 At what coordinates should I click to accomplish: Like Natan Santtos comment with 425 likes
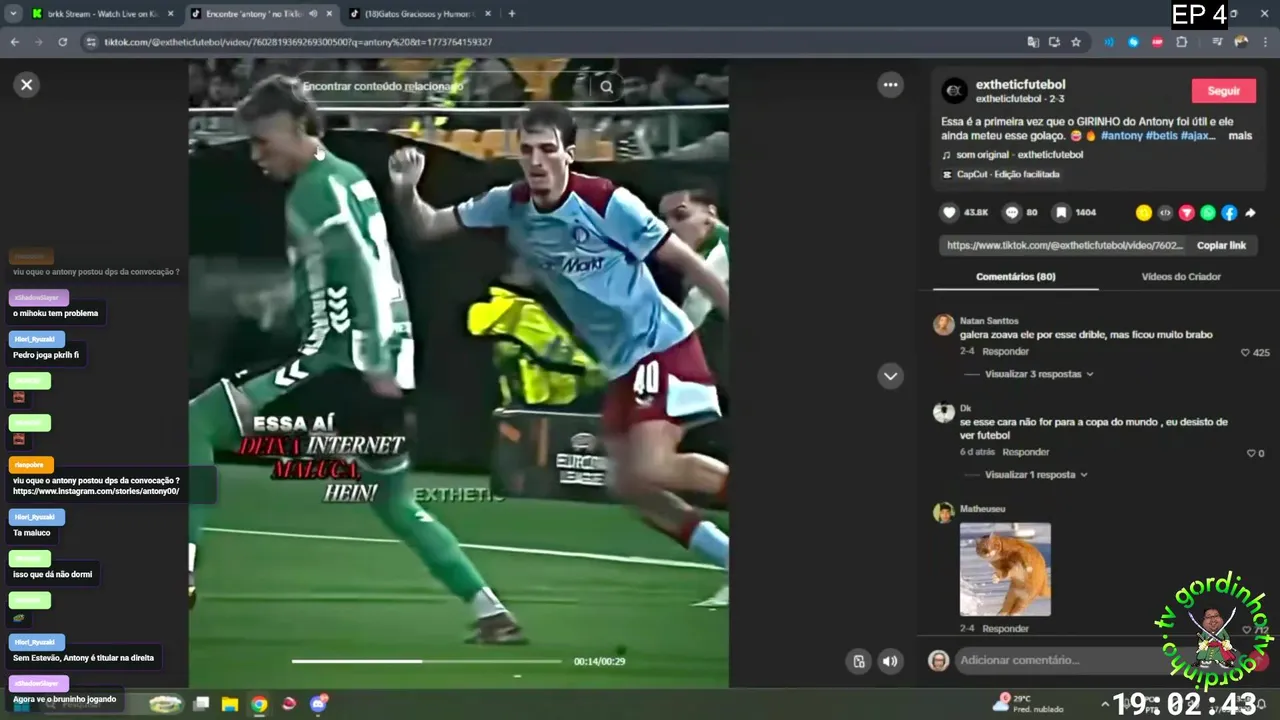click(x=1246, y=353)
